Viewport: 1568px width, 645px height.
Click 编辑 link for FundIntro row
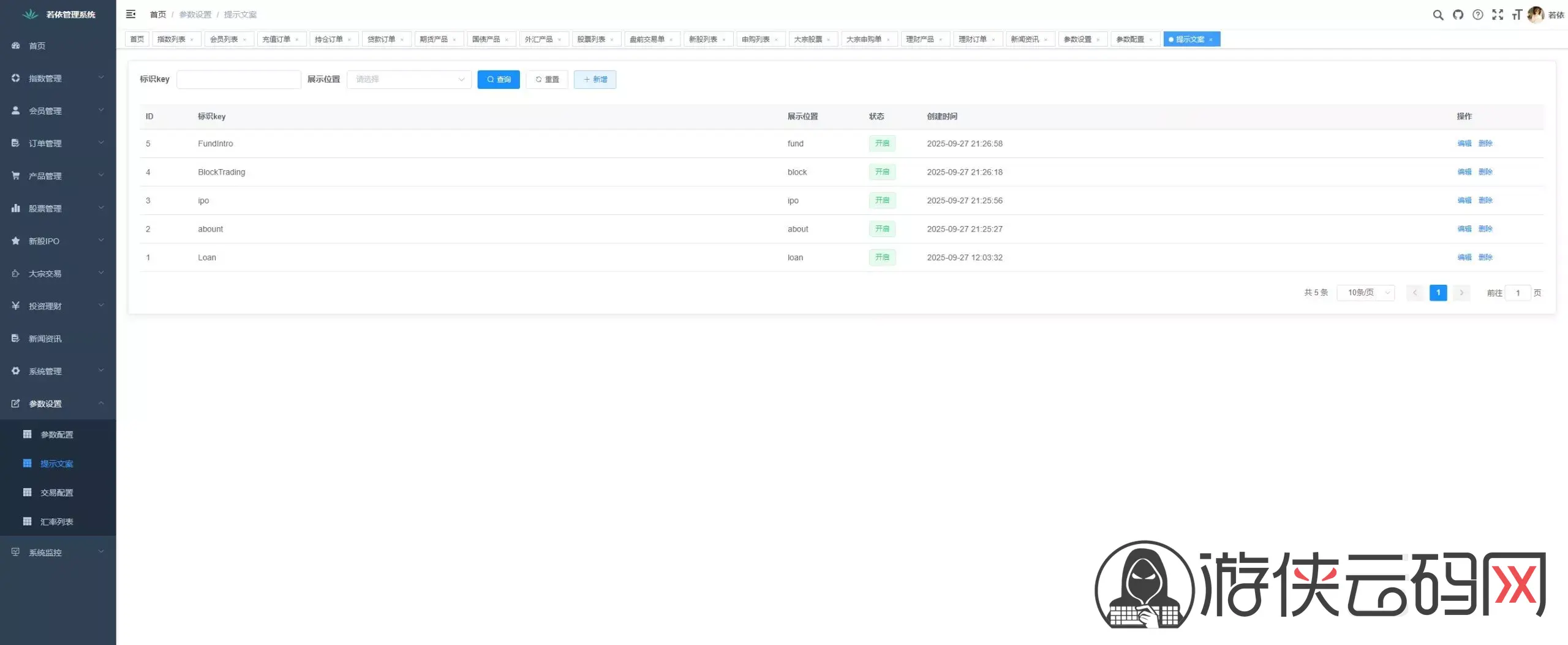(x=1464, y=143)
